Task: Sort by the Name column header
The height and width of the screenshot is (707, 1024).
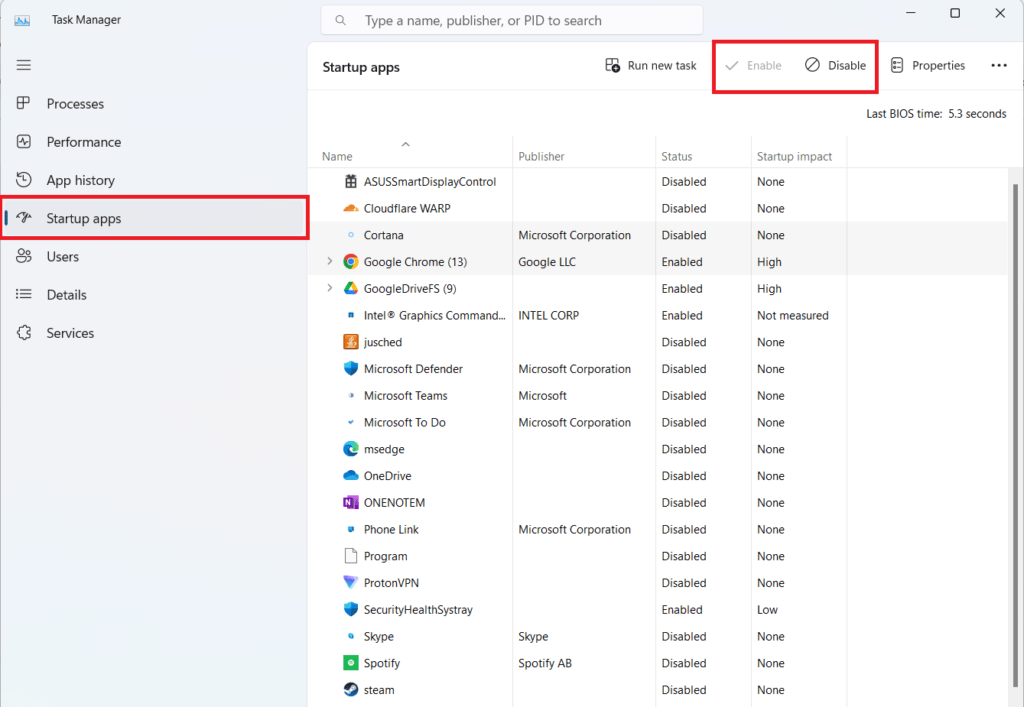Action: tap(335, 156)
